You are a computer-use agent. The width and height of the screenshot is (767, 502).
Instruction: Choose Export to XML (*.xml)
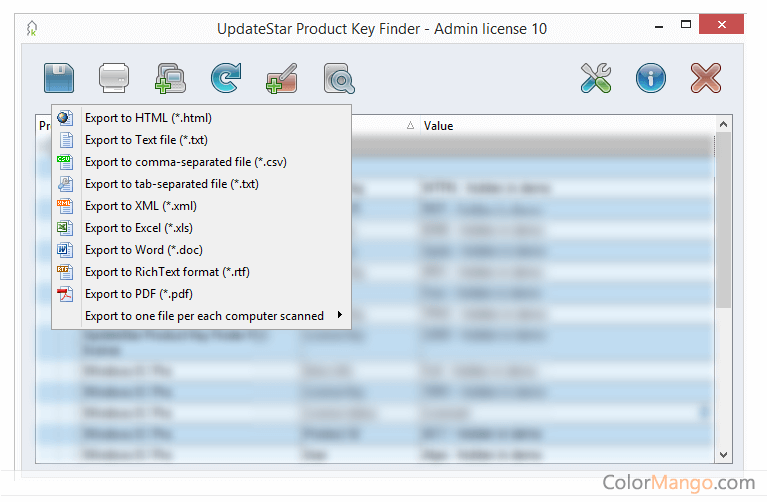140,206
